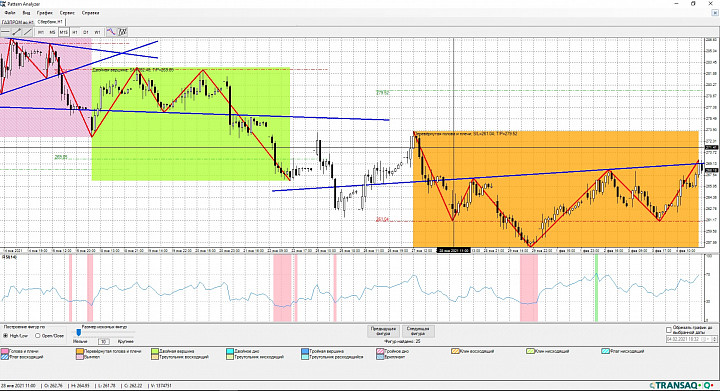This screenshot has height=391, width=720.
Task: Select the High/Low radio button
Action: (x=6, y=335)
